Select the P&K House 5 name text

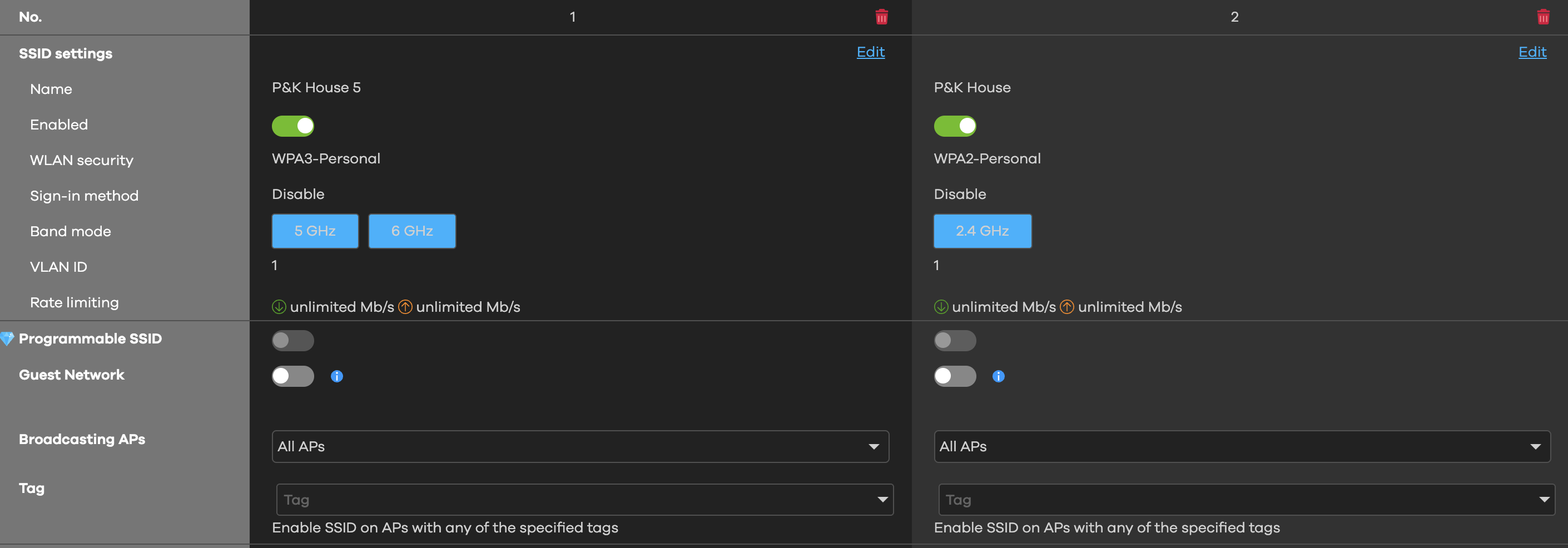316,88
